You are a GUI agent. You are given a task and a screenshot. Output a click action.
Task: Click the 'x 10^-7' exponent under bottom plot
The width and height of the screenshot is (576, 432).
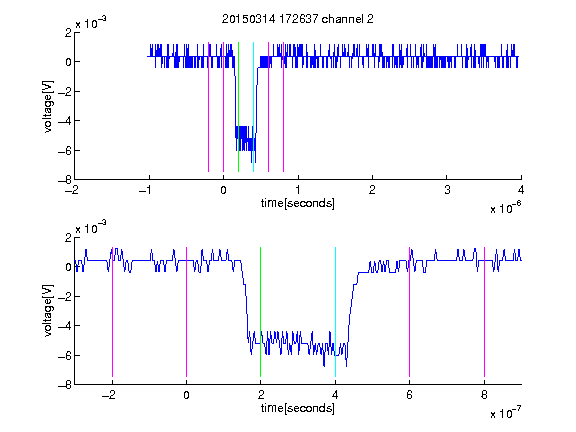505,413
